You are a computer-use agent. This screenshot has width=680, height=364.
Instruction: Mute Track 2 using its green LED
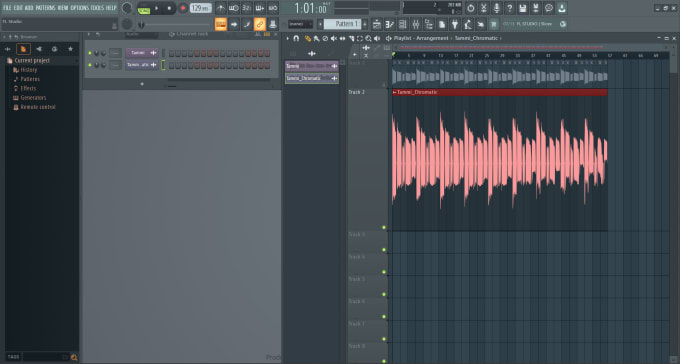(x=384, y=227)
